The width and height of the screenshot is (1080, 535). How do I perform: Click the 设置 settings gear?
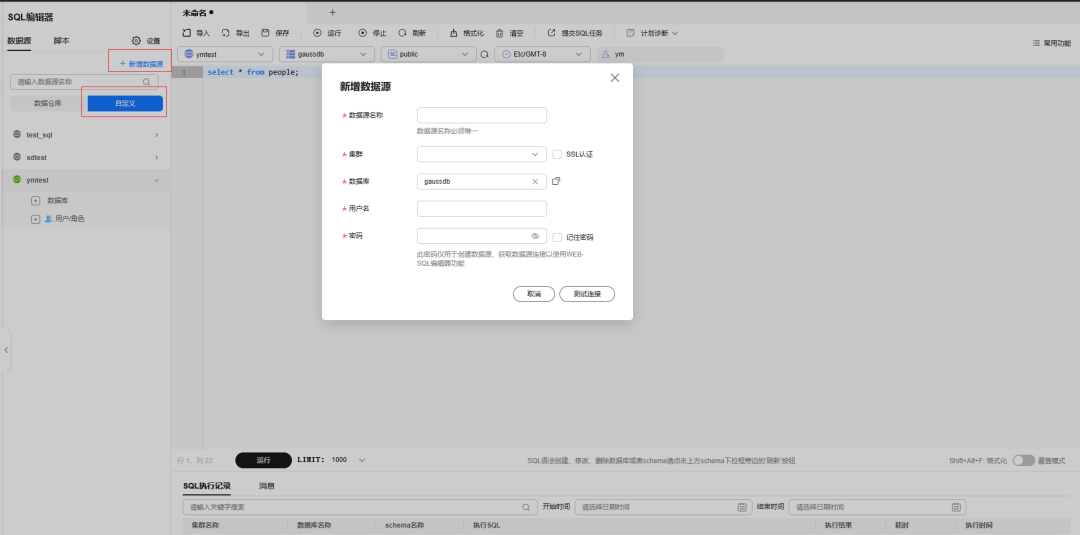coord(145,41)
